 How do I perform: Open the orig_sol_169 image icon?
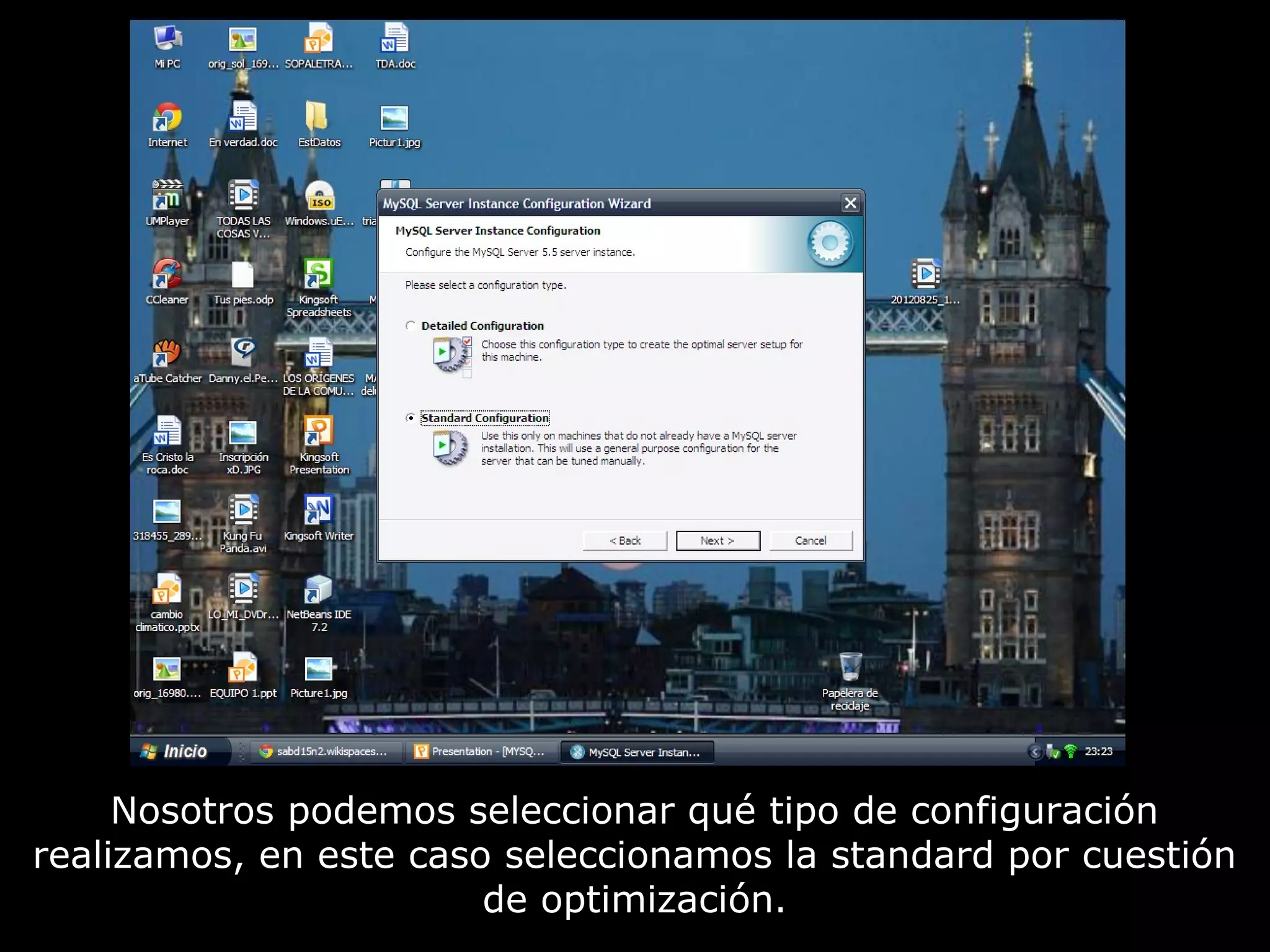[x=242, y=40]
